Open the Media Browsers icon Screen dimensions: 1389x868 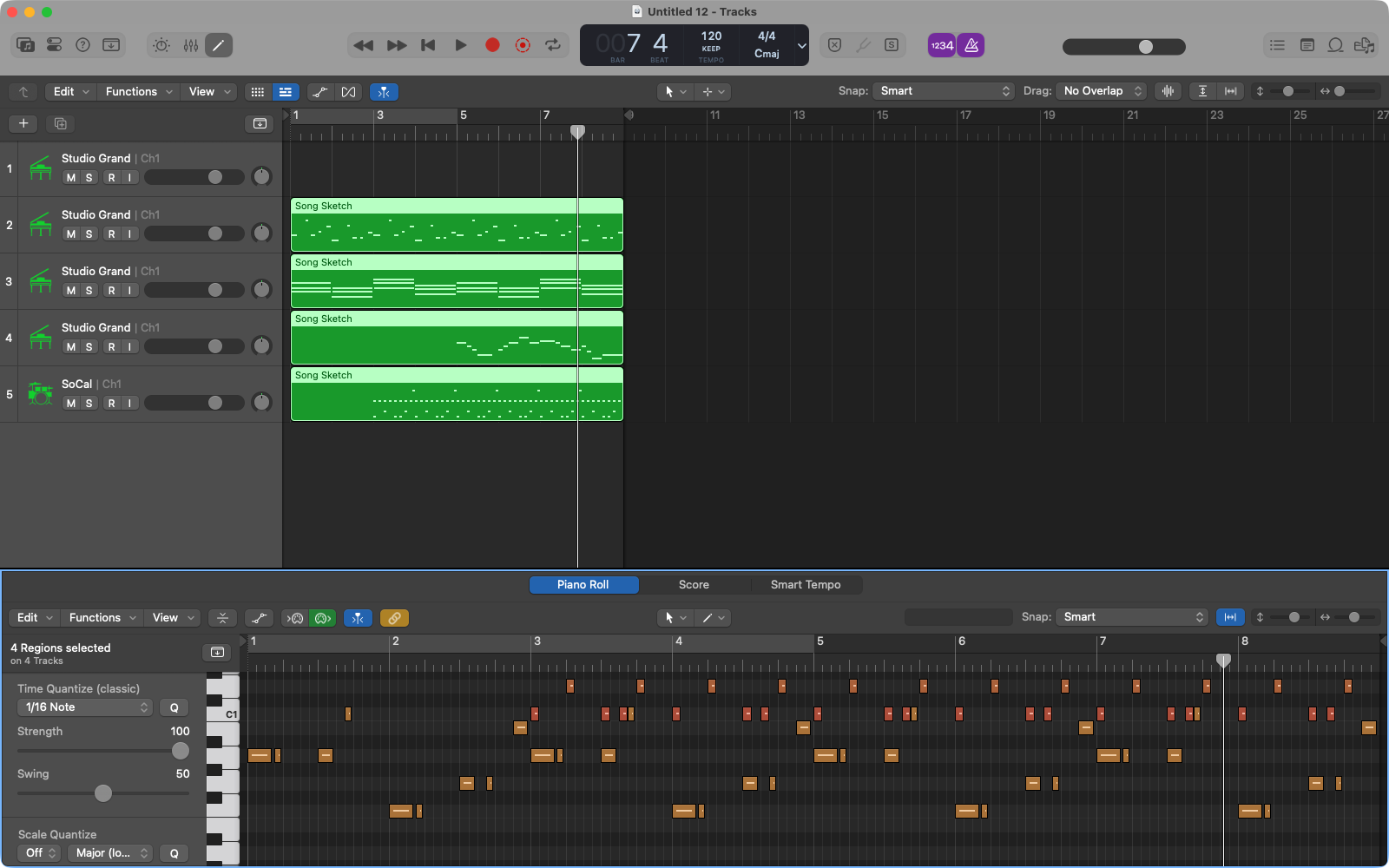point(1365,45)
